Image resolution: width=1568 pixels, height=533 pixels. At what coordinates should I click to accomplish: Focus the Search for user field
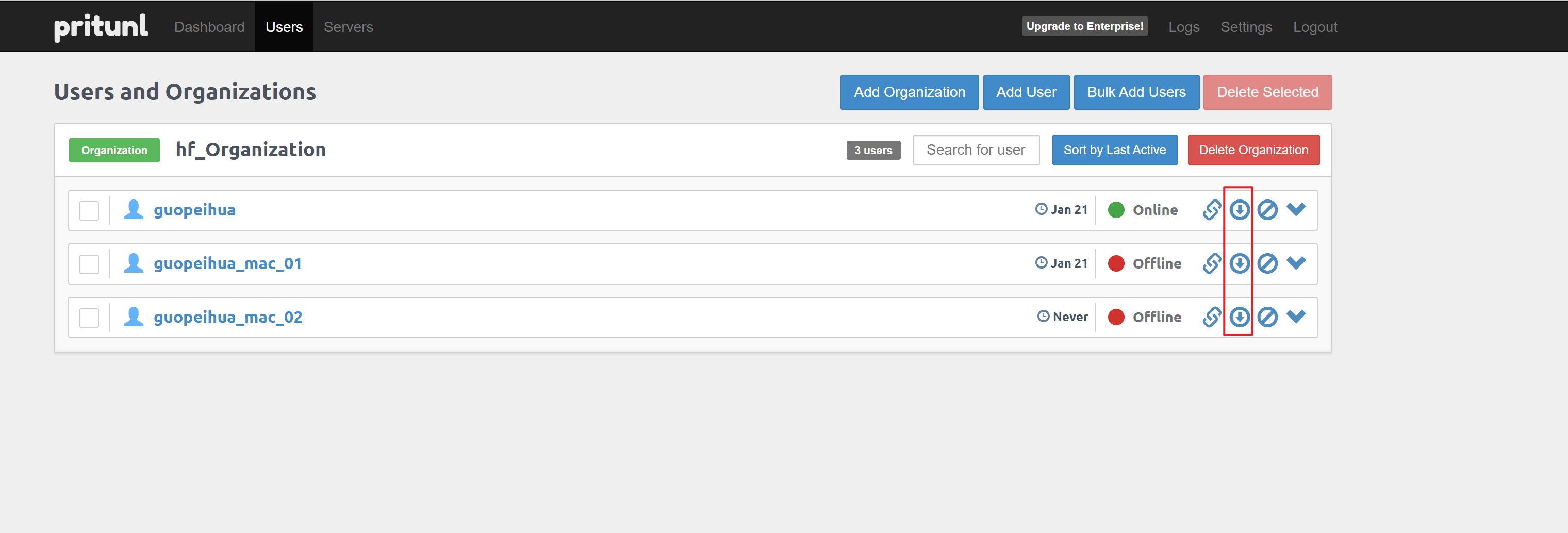coord(976,149)
